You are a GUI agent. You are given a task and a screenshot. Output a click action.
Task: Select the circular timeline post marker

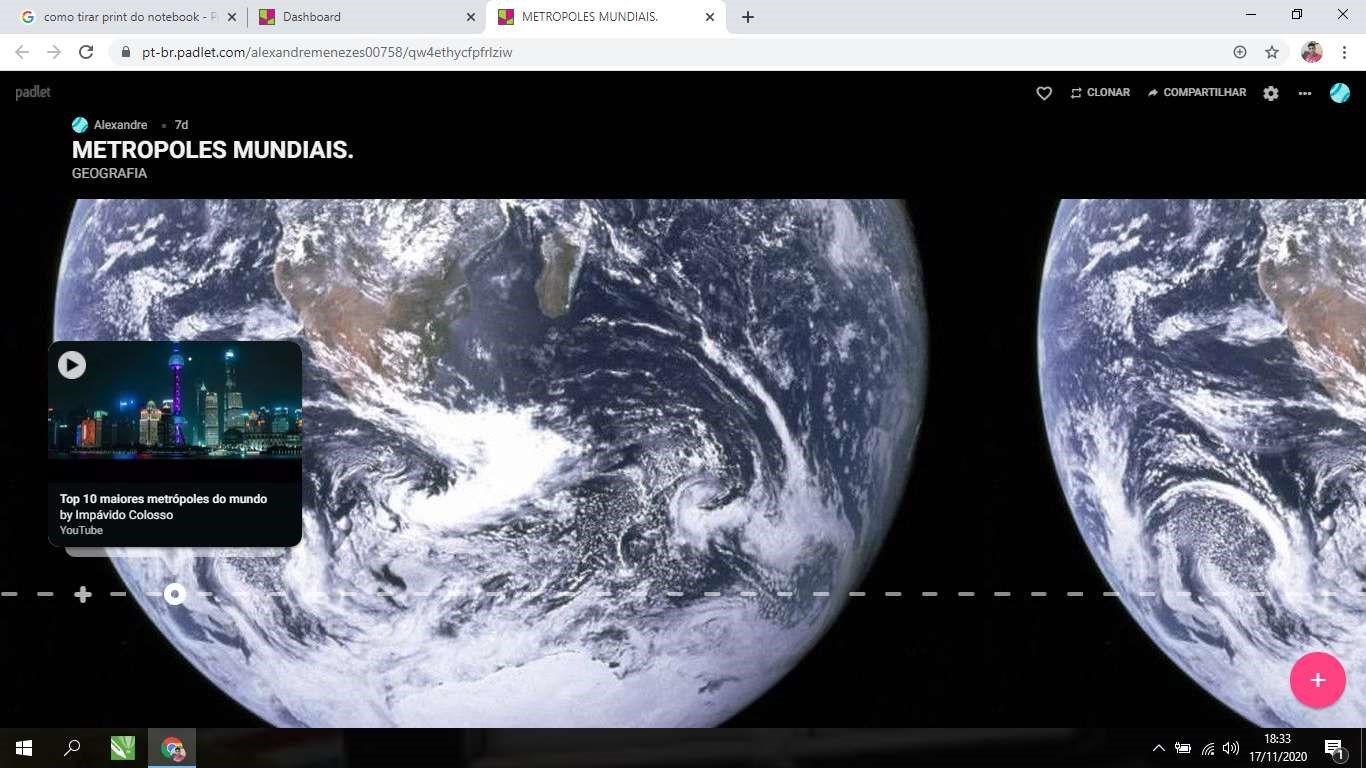pyautogui.click(x=175, y=595)
